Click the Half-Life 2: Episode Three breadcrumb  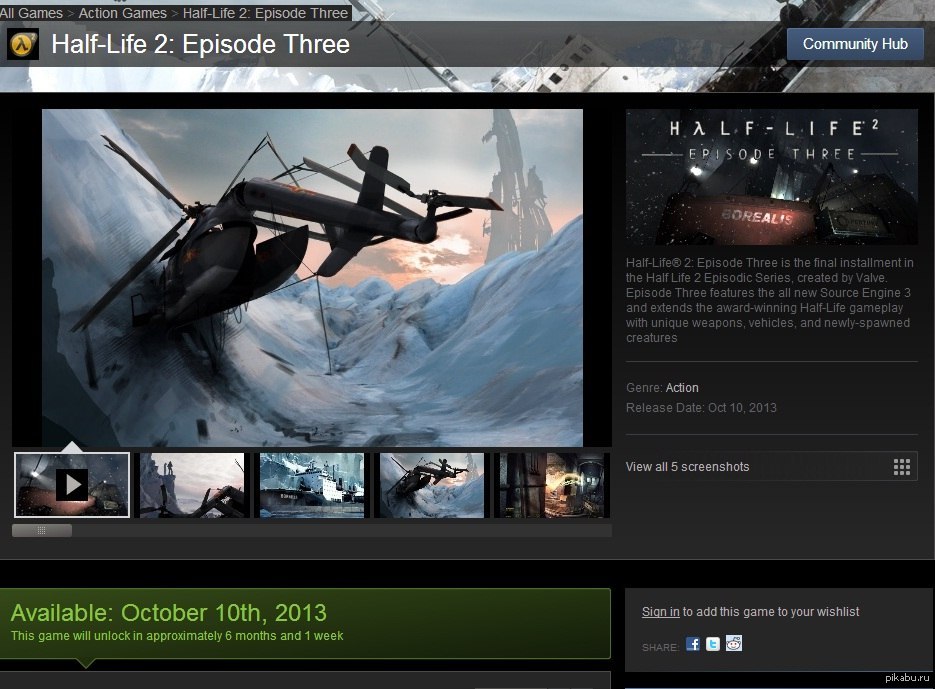[x=265, y=13]
